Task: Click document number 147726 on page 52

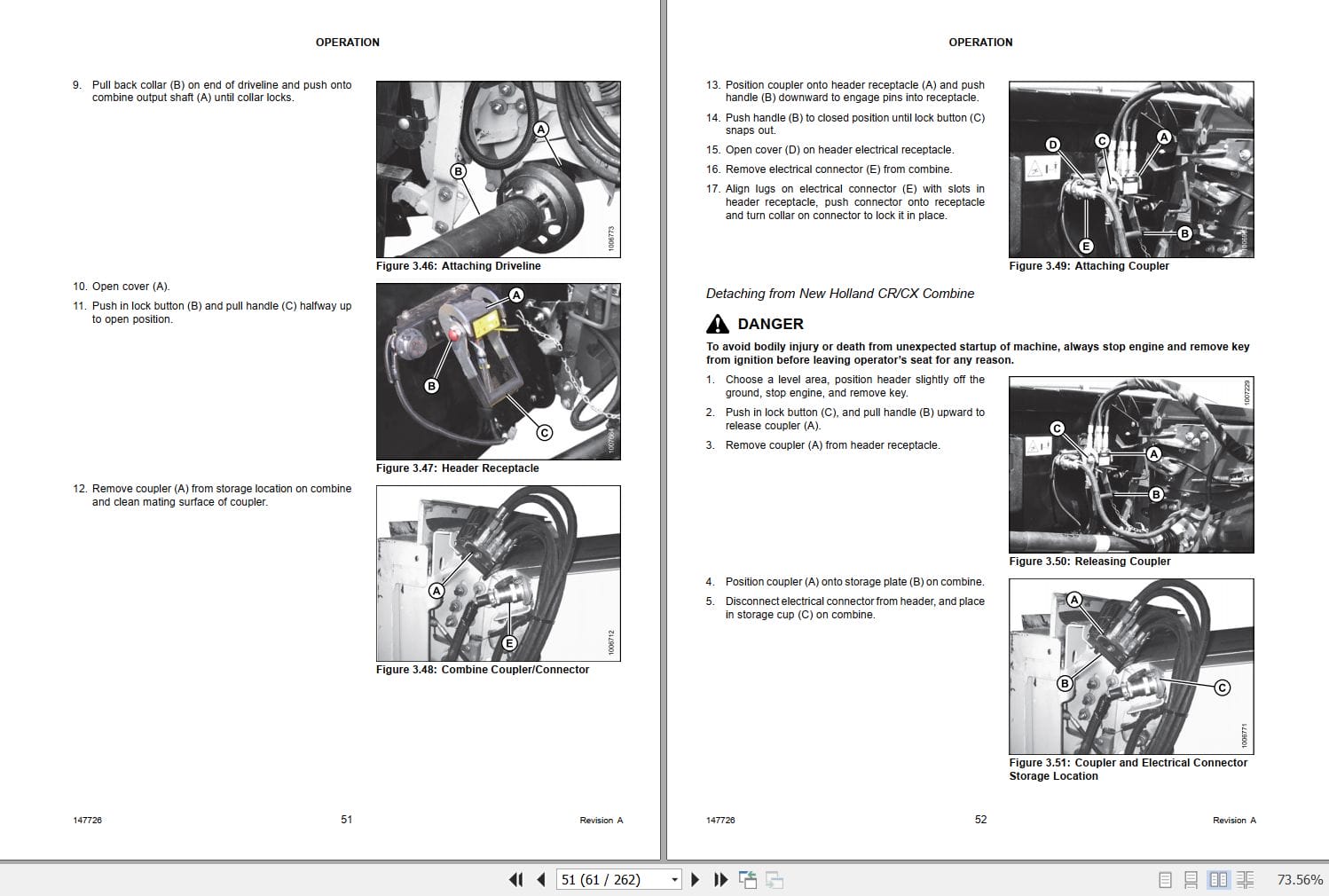Action: coord(720,821)
